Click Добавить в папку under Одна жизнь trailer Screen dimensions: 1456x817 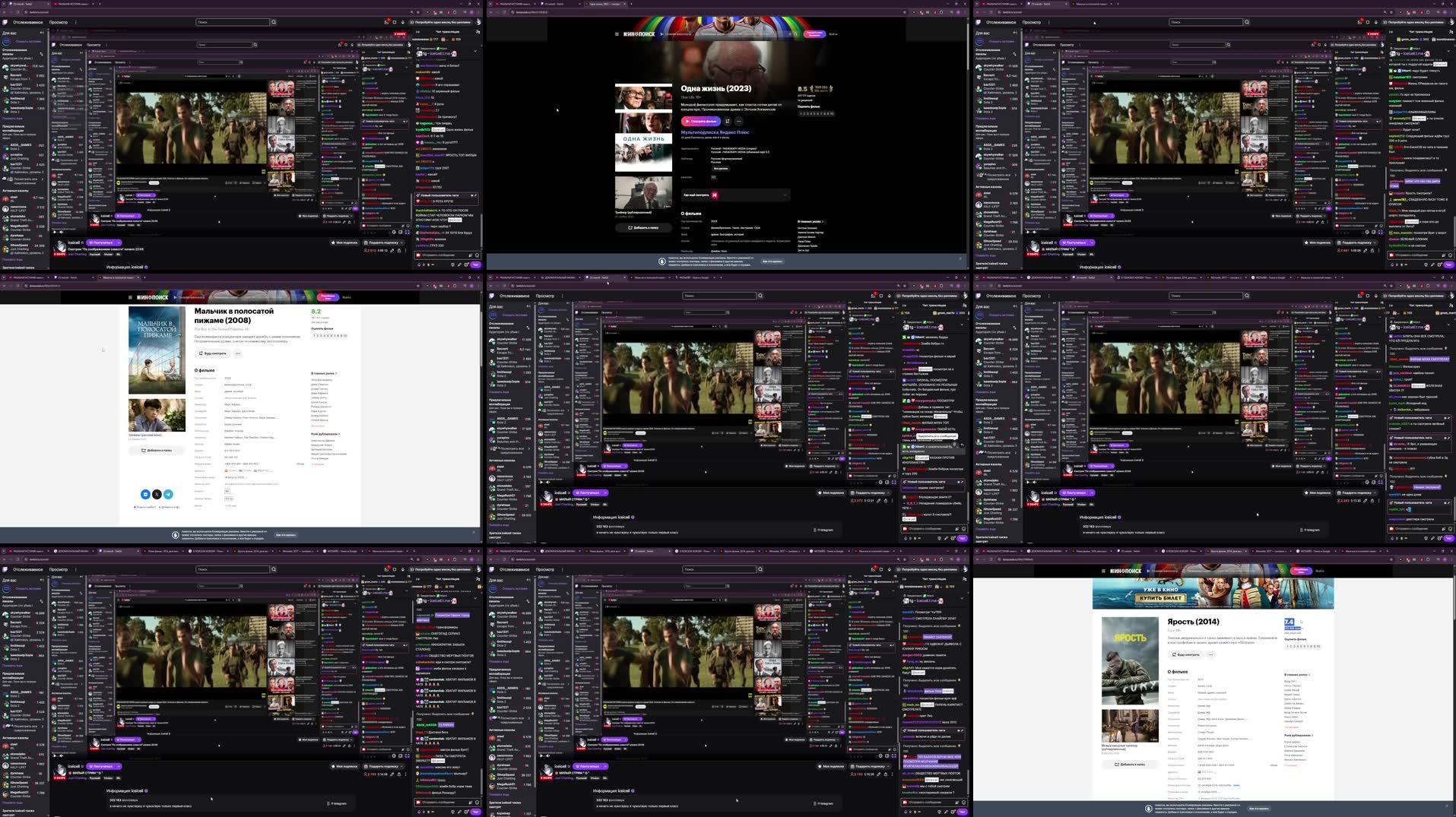point(643,227)
